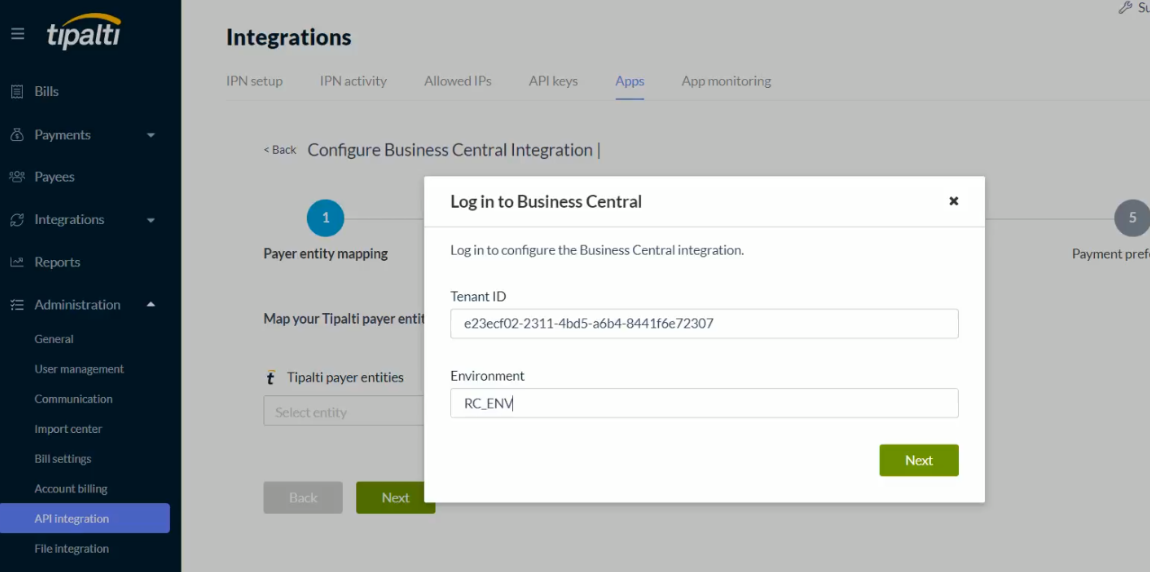This screenshot has width=1150, height=572.
Task: Click the Tenant ID input field
Action: [x=704, y=324]
